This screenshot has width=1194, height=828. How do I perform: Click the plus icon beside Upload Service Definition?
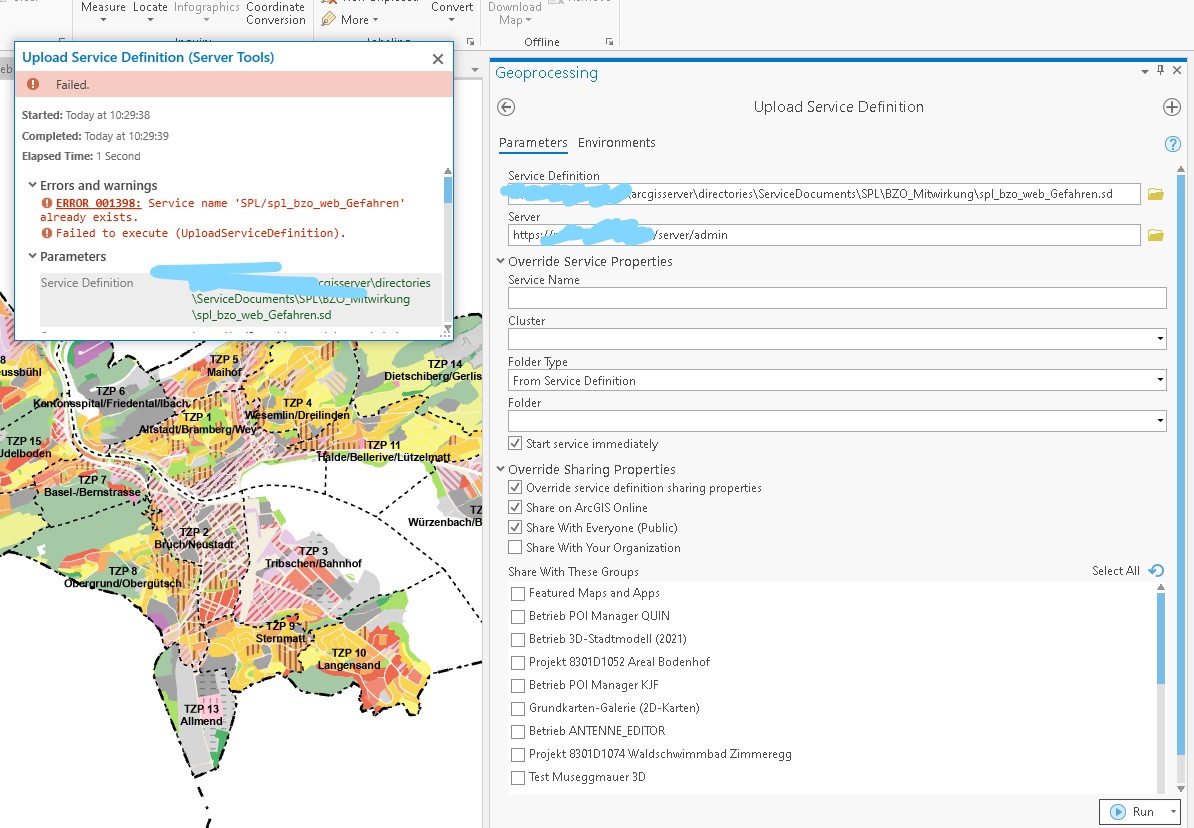click(1172, 107)
